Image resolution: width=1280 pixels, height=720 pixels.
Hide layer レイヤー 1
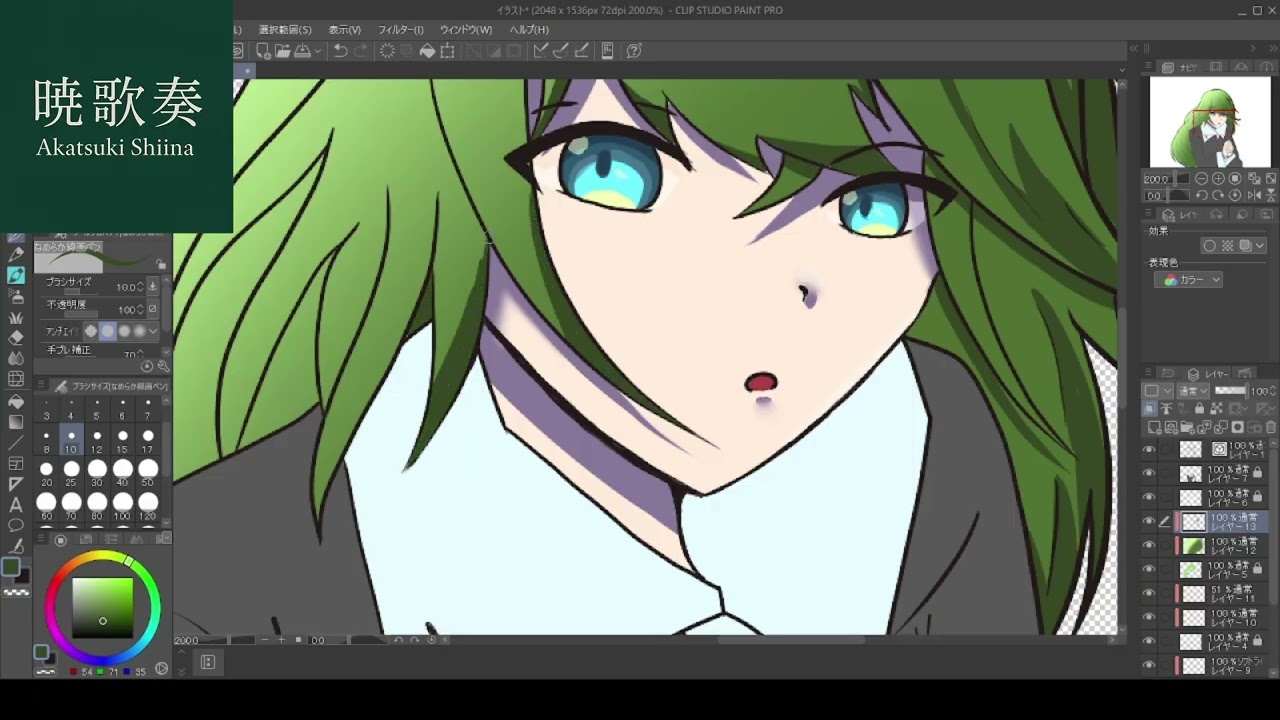tap(1149, 449)
